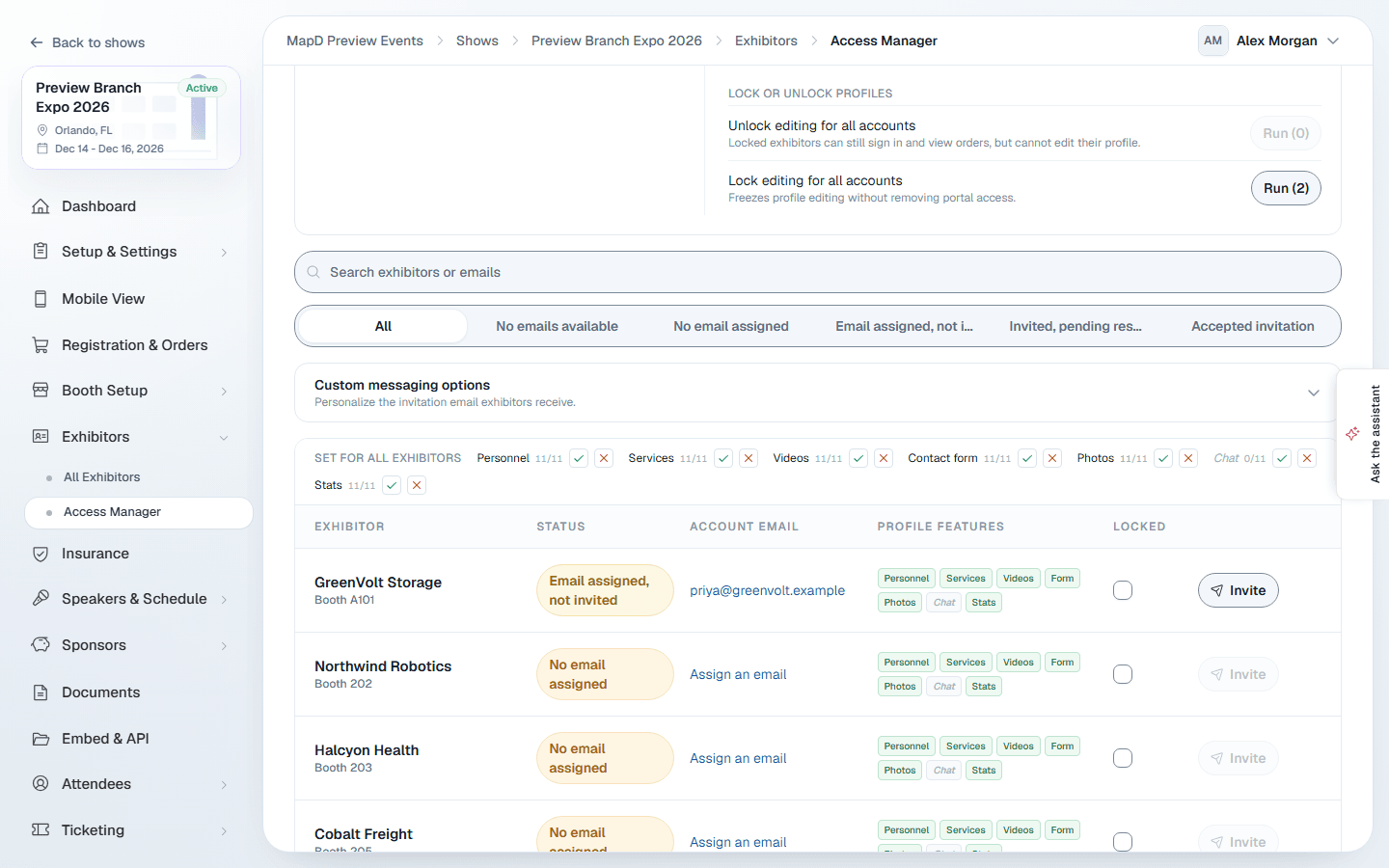The image size is (1389, 868).
Task: Select the Accepted invitation filter tab
Action: pos(1253,326)
